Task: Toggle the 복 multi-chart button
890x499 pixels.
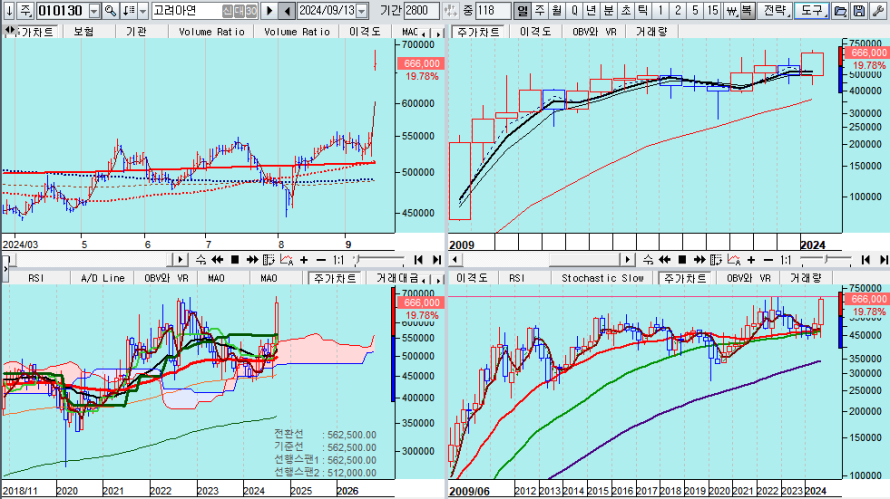Action: (x=747, y=10)
